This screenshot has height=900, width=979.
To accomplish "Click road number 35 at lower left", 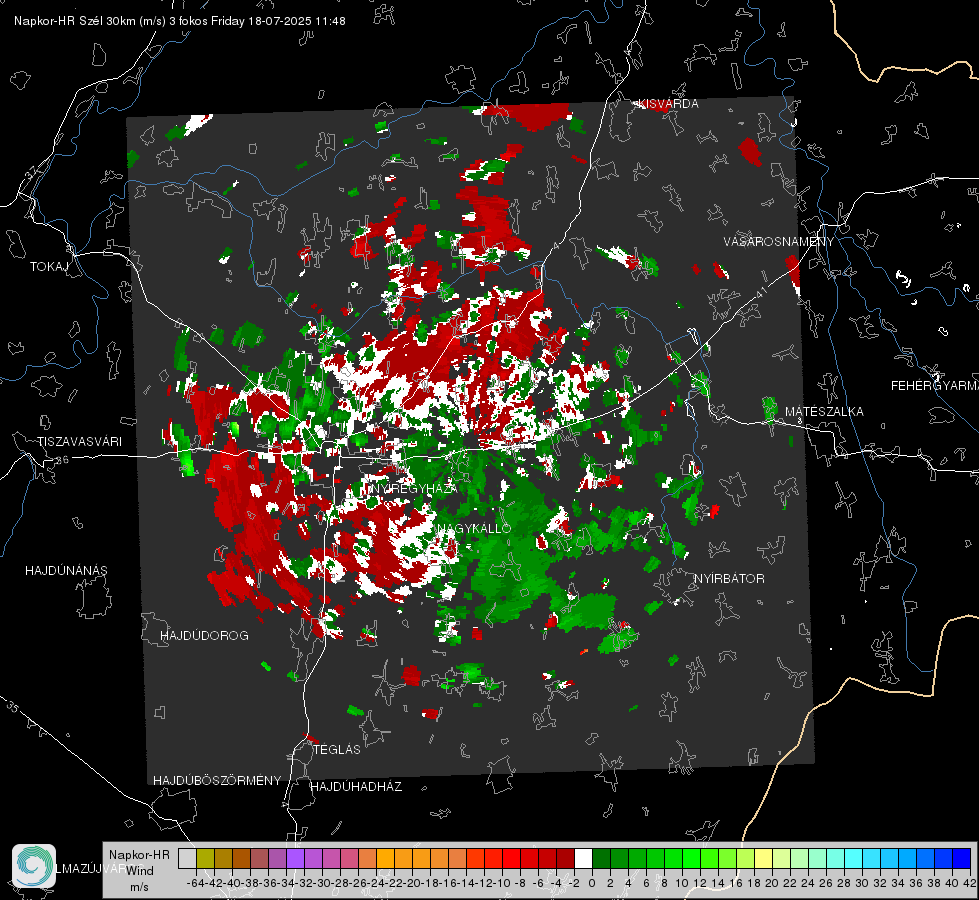I will (13, 707).
